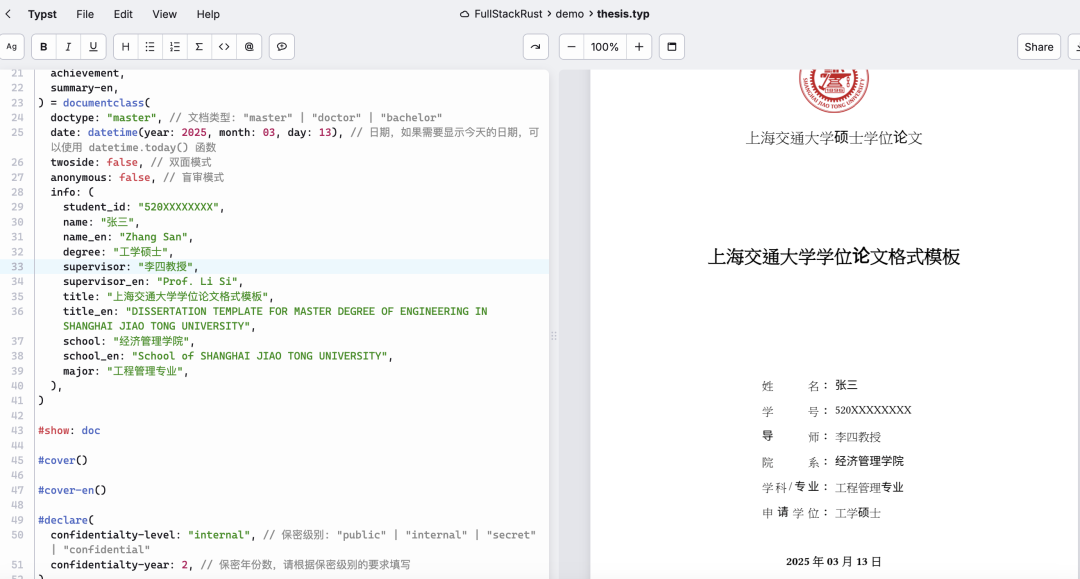Screen dimensions: 1080x579
Task: Zoom out the preview
Action: click(571, 47)
